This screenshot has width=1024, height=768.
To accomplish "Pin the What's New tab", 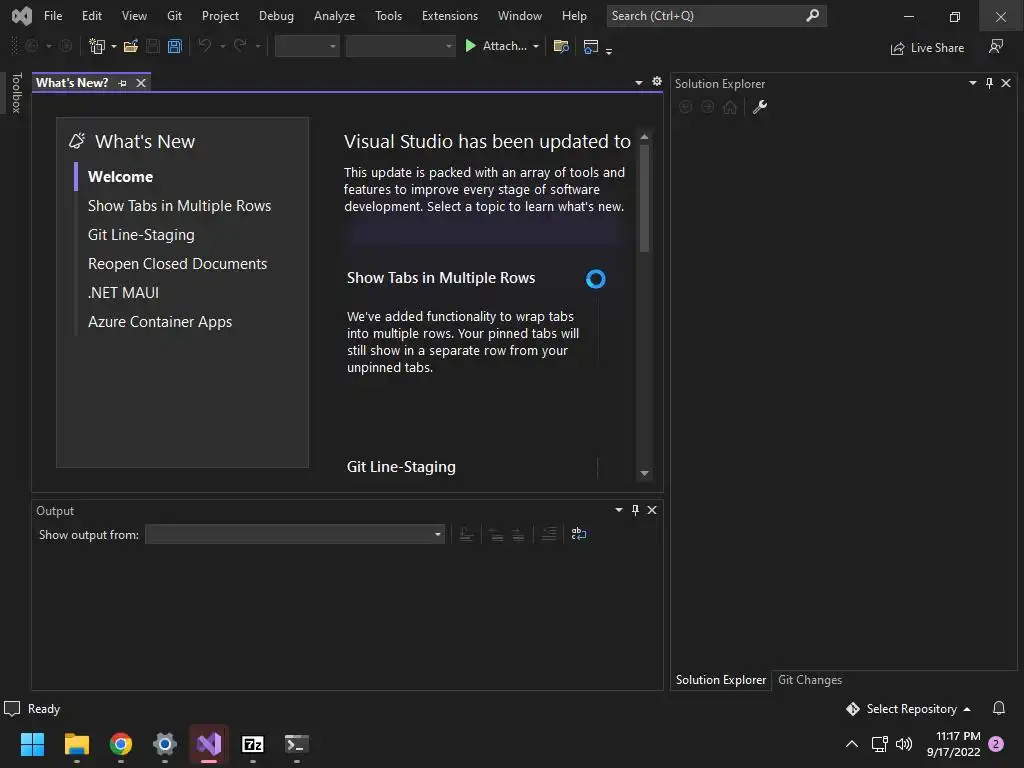I will pyautogui.click(x=122, y=83).
